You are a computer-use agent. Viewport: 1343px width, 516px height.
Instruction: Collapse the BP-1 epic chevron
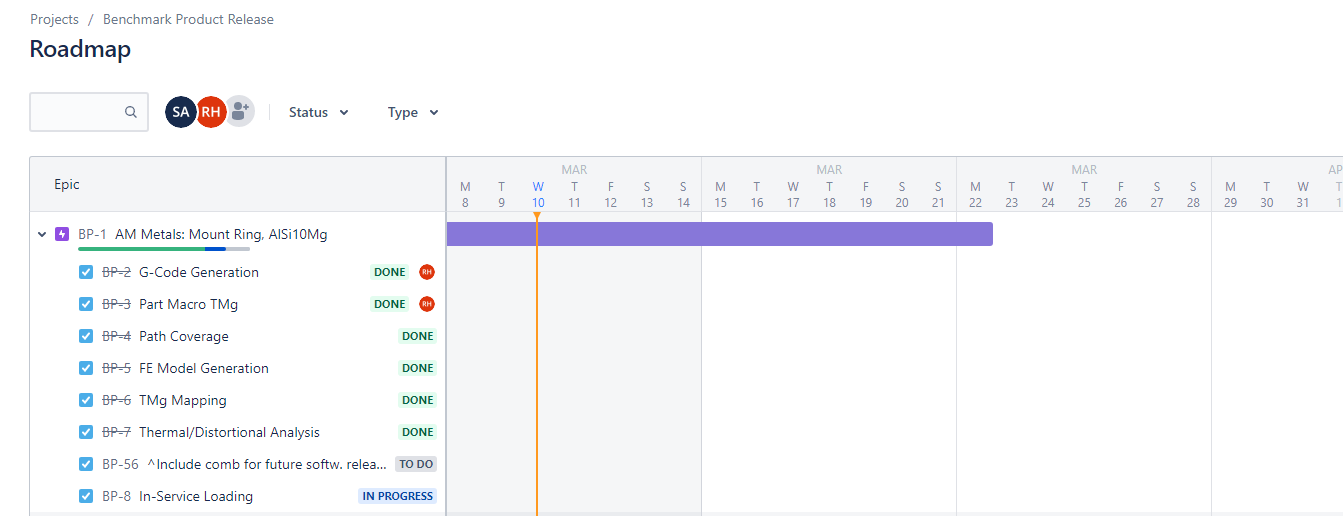click(x=42, y=235)
